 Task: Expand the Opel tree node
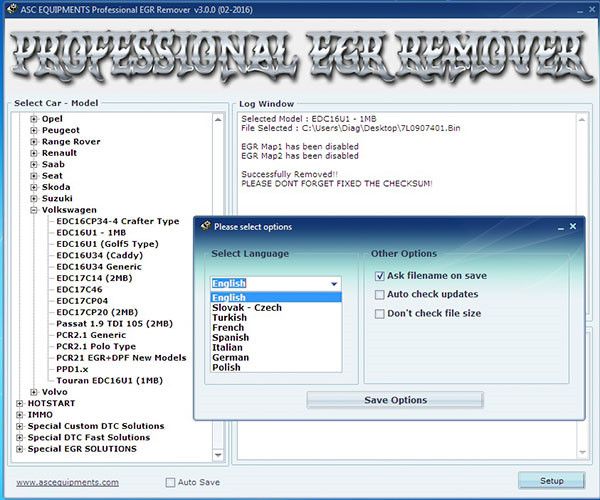(x=34, y=118)
